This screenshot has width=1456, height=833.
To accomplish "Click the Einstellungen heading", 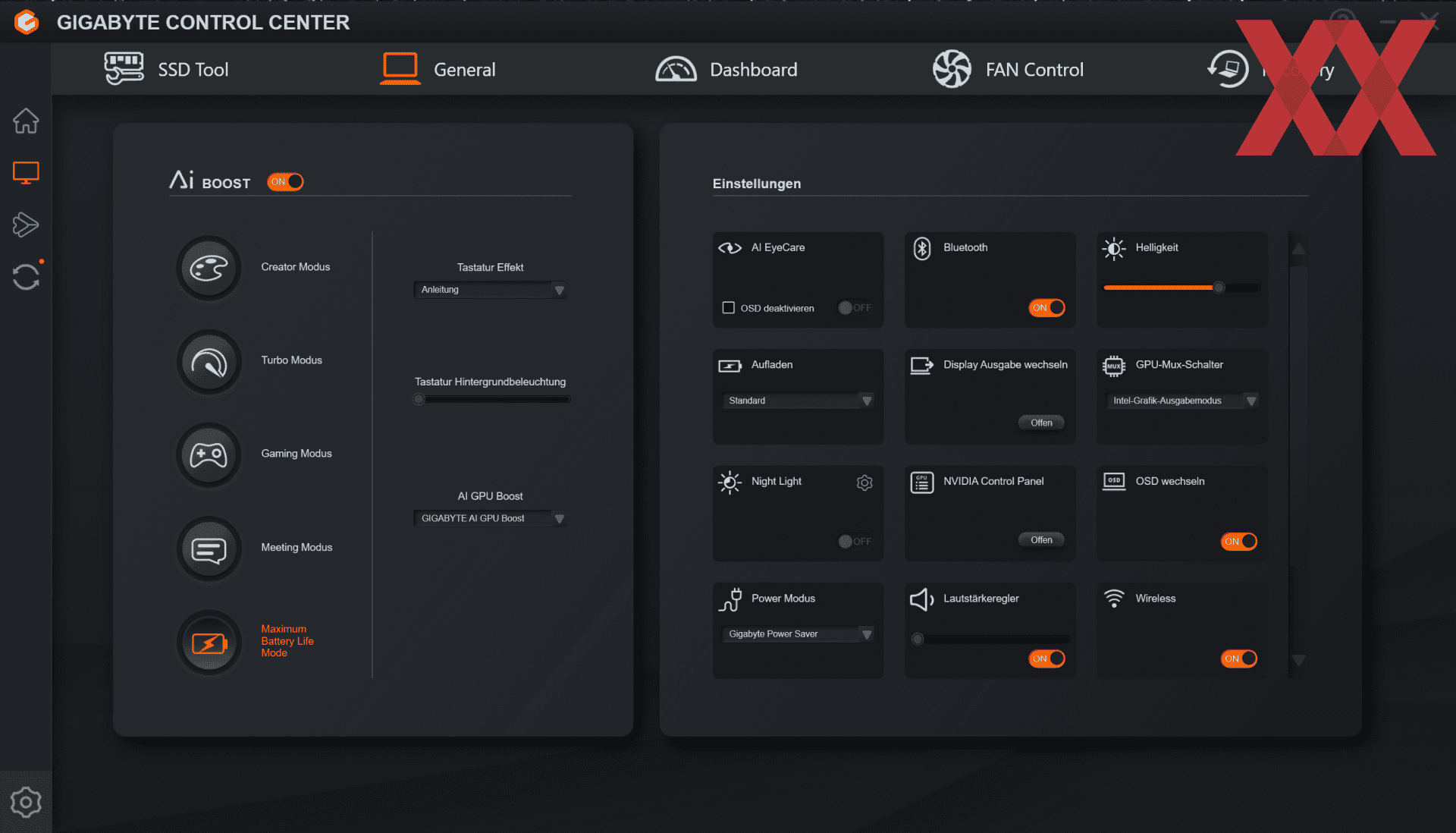I will [x=756, y=184].
